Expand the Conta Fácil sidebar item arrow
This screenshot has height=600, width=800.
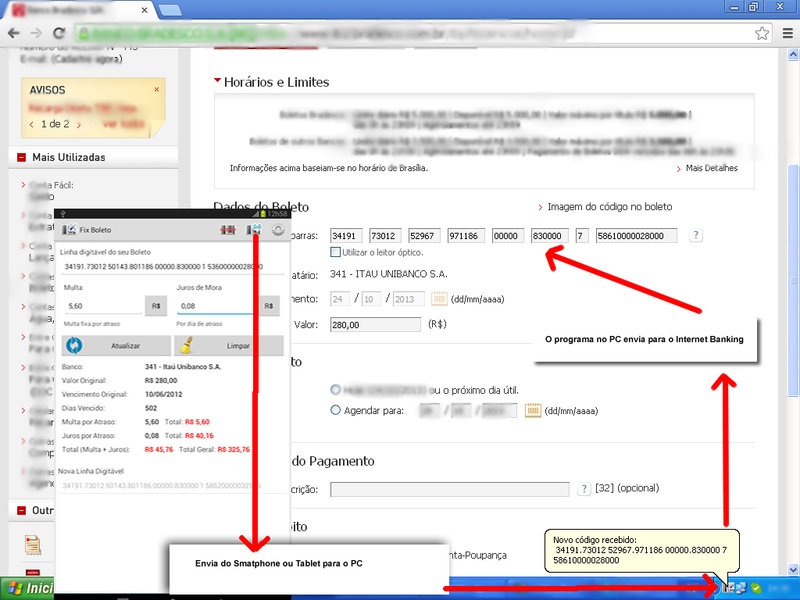pyautogui.click(x=23, y=185)
